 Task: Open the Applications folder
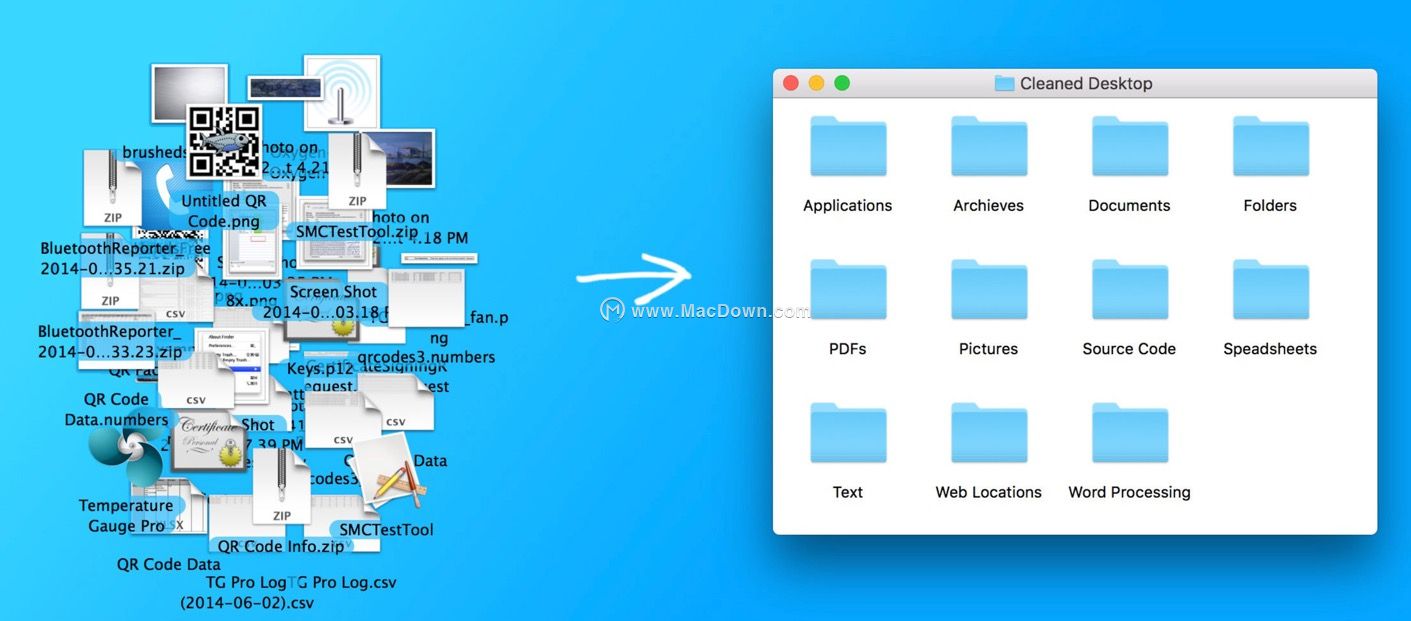tap(847, 148)
